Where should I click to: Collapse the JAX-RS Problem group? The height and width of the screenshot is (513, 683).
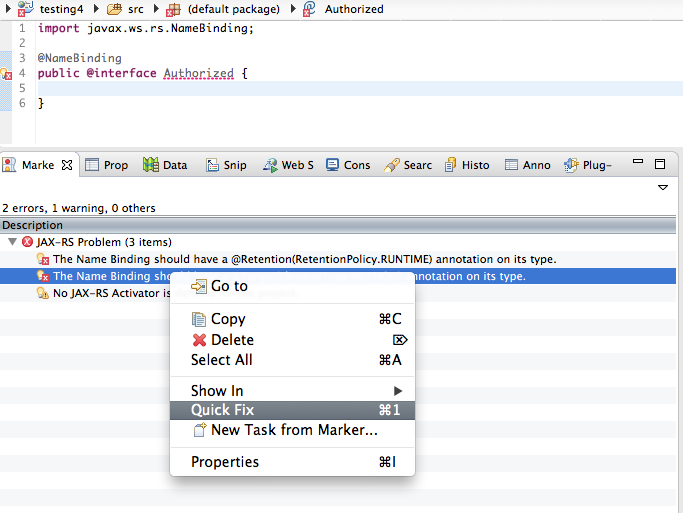[x=12, y=242]
